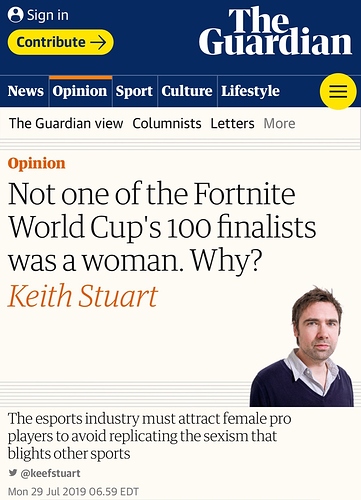Click the orange Opinion label above the headline

(x=37, y=163)
